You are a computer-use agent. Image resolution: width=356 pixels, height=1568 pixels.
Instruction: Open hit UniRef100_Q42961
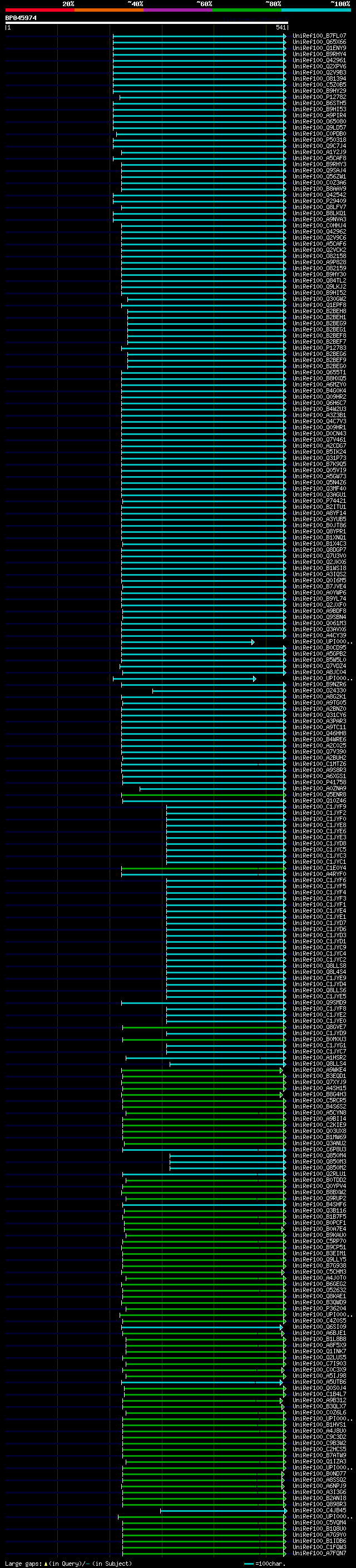(x=319, y=60)
